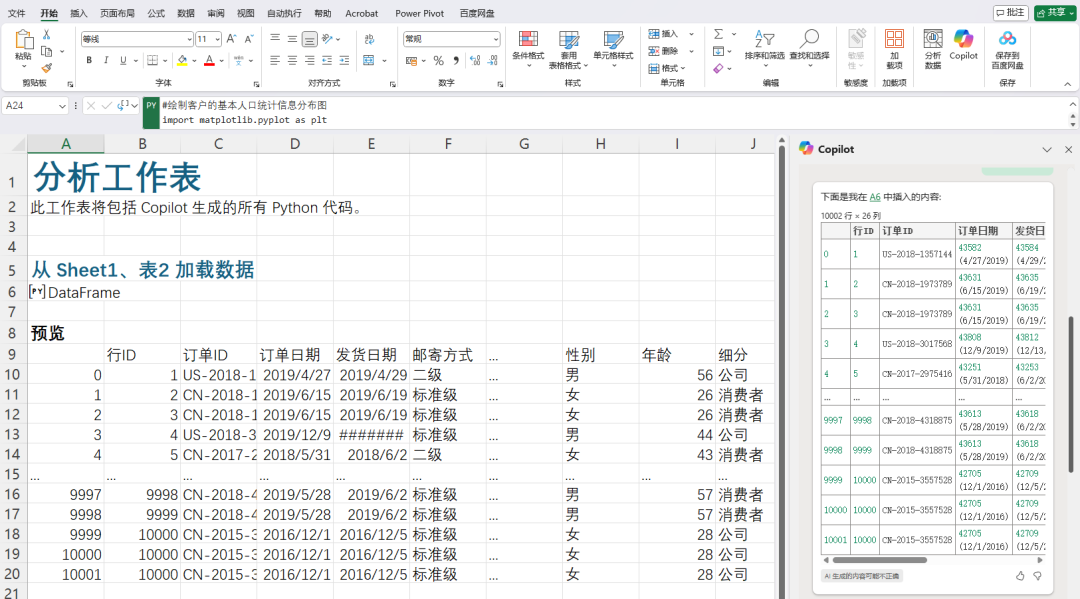Toggle italic formatting

[x=106, y=60]
